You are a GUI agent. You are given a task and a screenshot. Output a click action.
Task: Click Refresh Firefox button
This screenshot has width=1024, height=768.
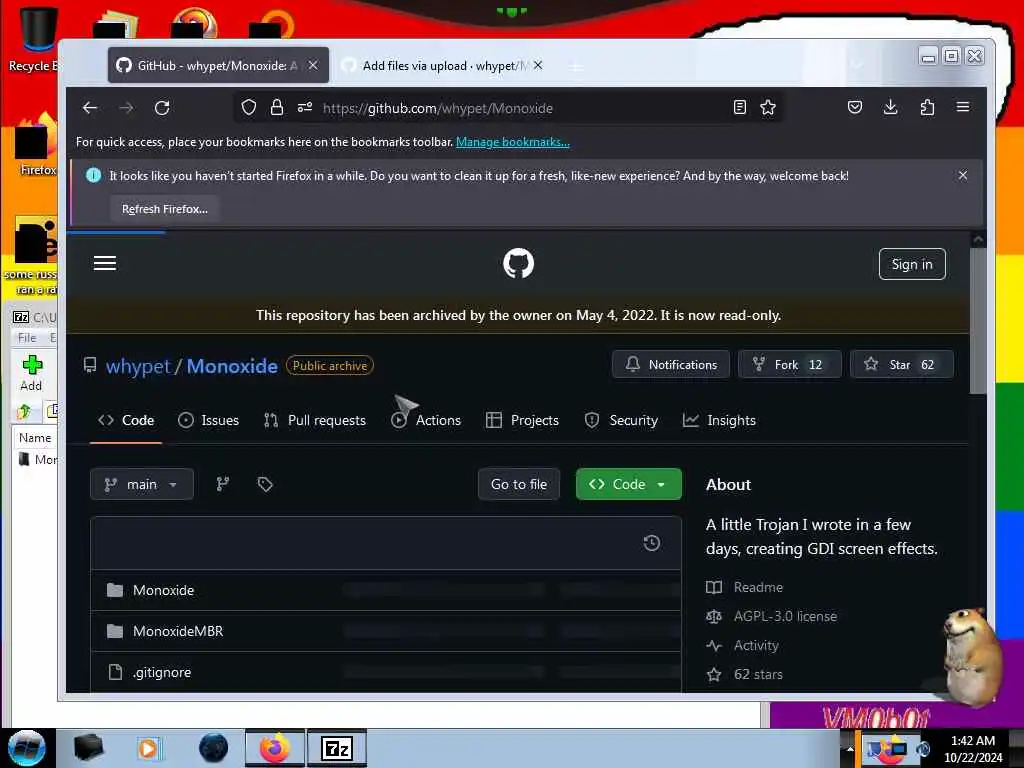(x=165, y=209)
